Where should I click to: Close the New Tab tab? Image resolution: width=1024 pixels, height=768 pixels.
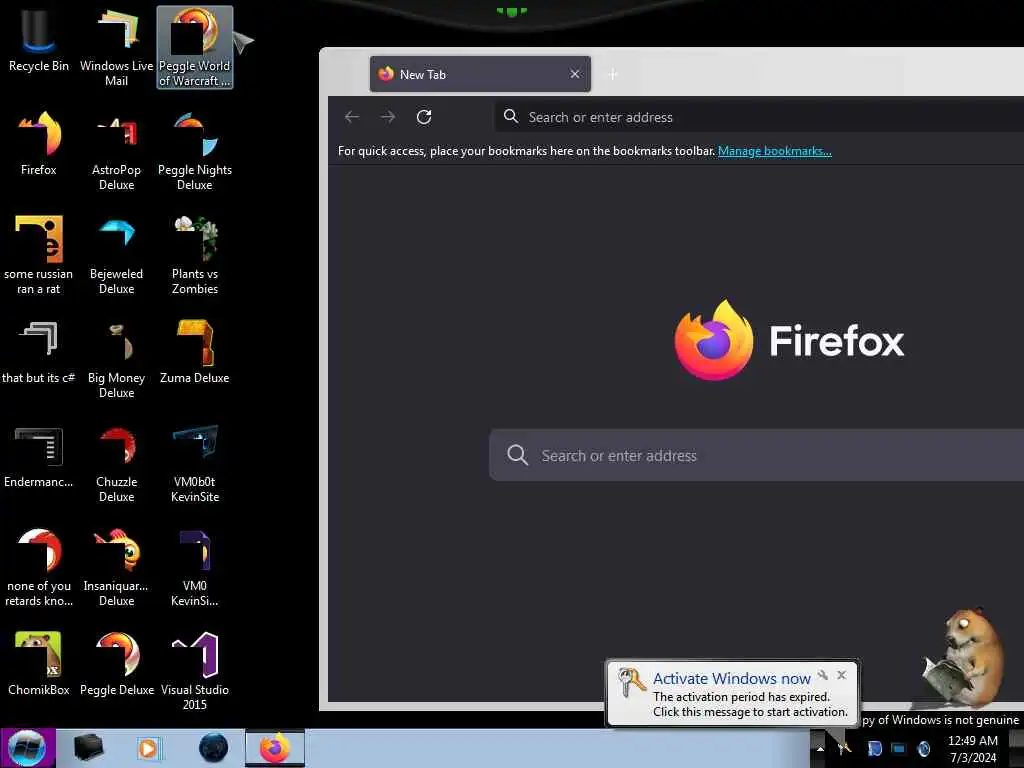(575, 74)
